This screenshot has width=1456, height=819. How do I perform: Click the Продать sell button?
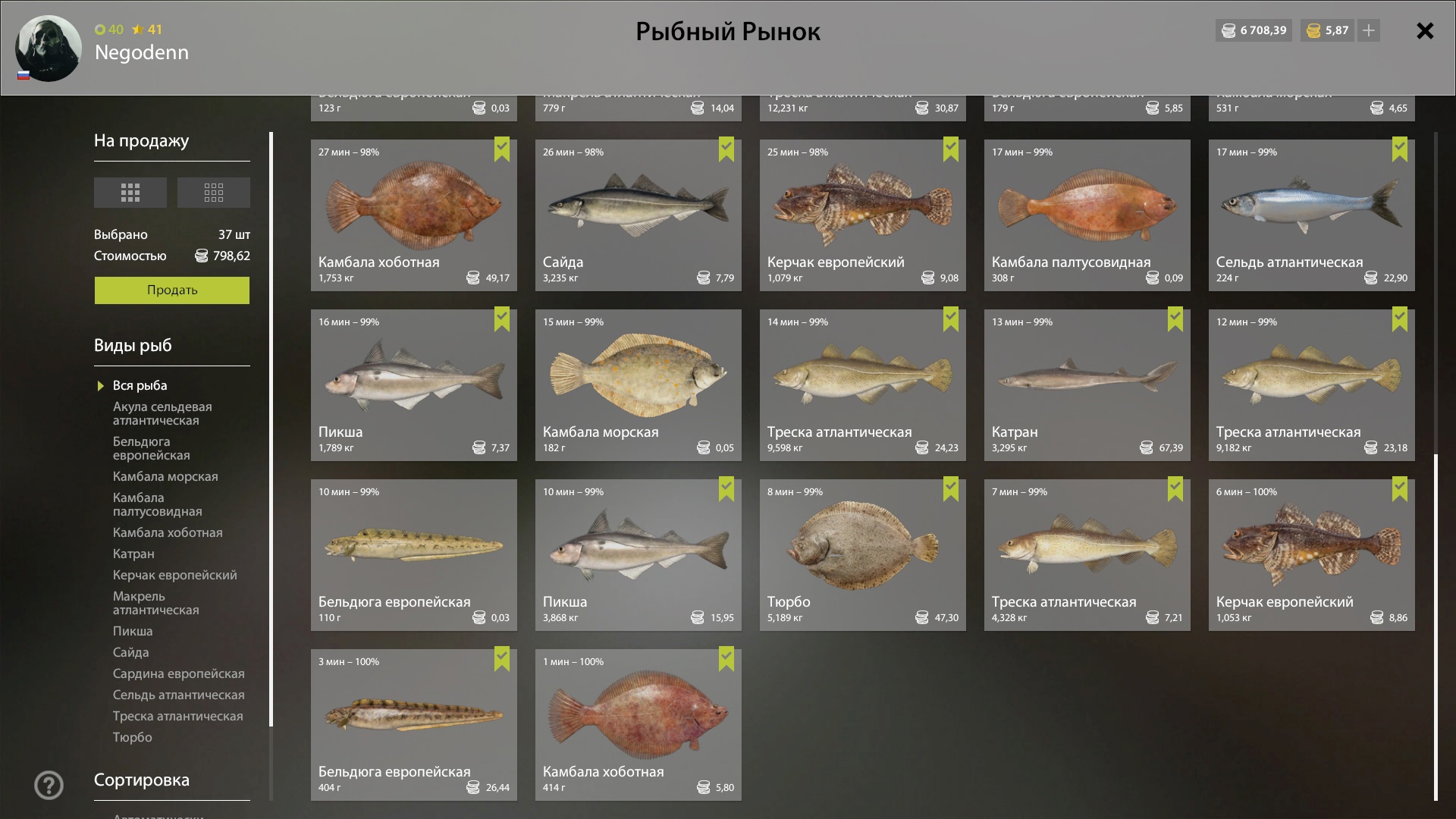coord(172,290)
